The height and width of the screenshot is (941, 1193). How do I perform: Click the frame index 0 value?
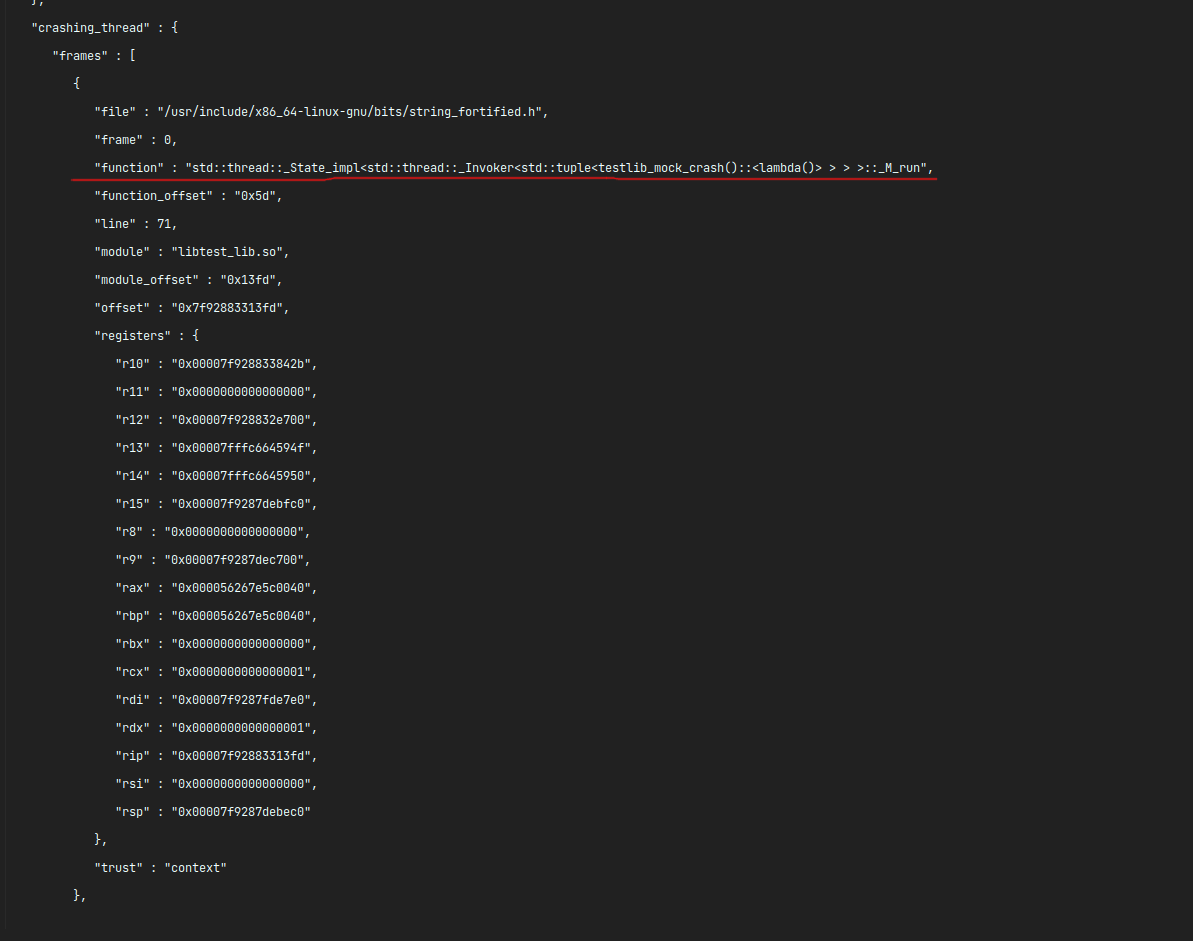click(170, 139)
